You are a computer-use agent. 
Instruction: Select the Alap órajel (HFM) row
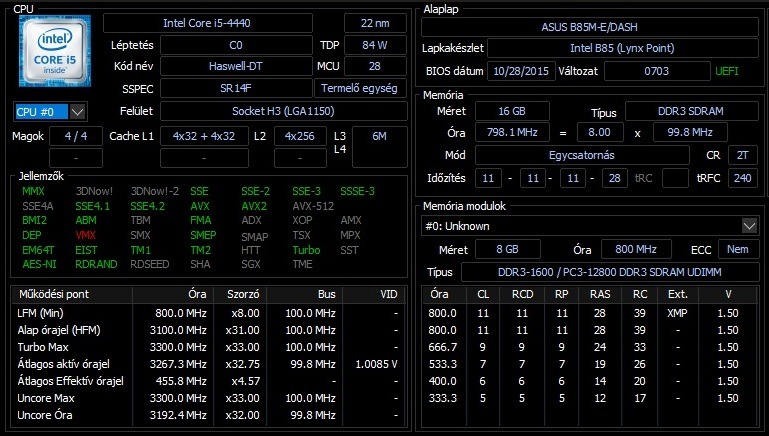click(x=208, y=330)
